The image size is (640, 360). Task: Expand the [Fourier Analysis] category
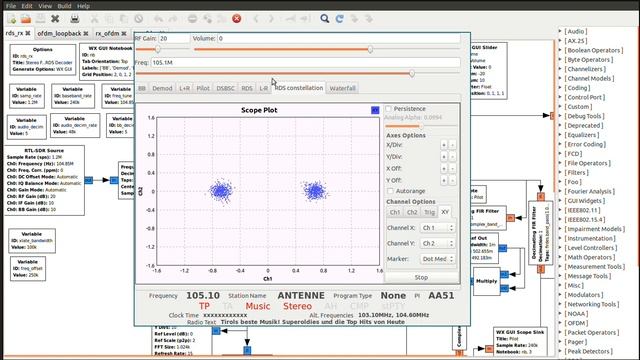pos(560,191)
